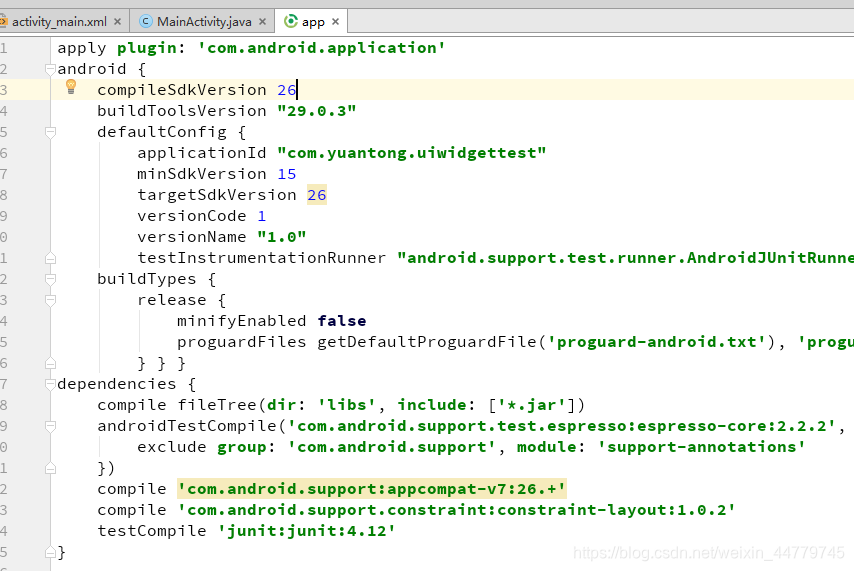Click the testCompile keyword
Screen dimensions: 854x571
(152, 531)
